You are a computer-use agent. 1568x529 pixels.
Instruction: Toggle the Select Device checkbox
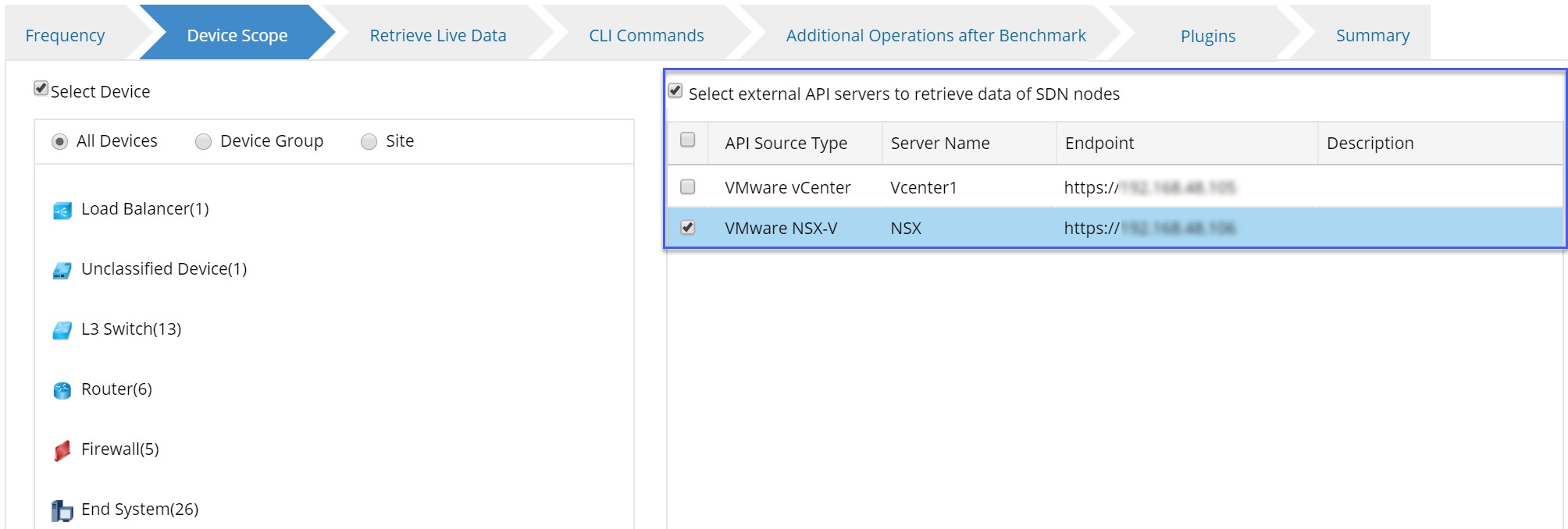(41, 89)
